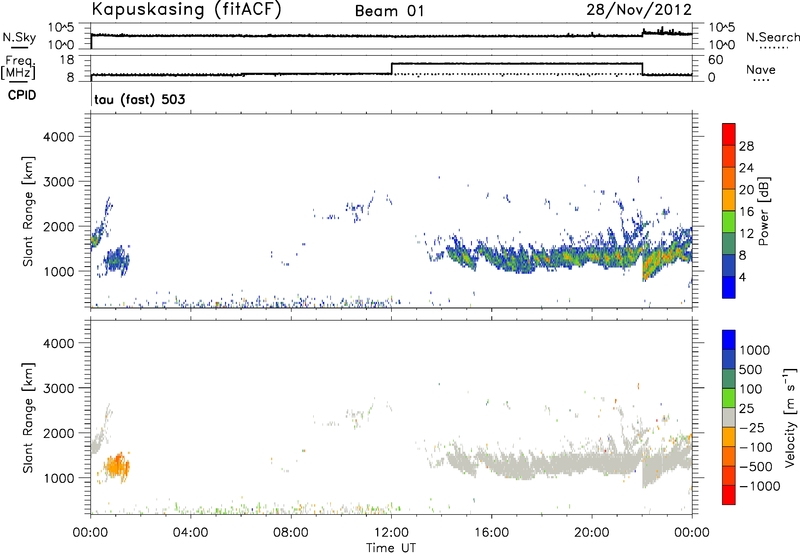This screenshot has height=554, width=800.
Task: Click the '-100' velocity colour bar label
Action: pos(755,447)
